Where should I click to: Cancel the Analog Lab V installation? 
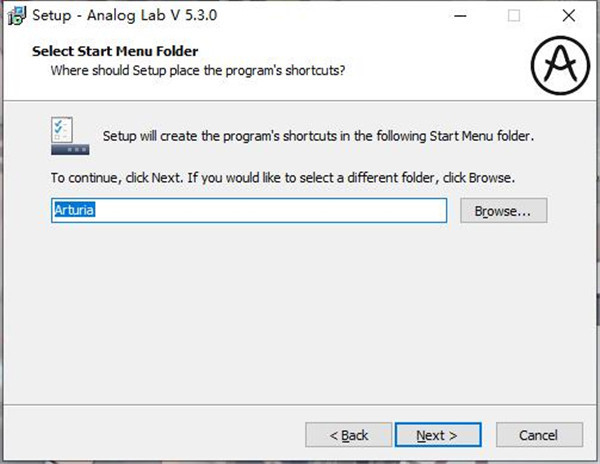click(x=539, y=435)
